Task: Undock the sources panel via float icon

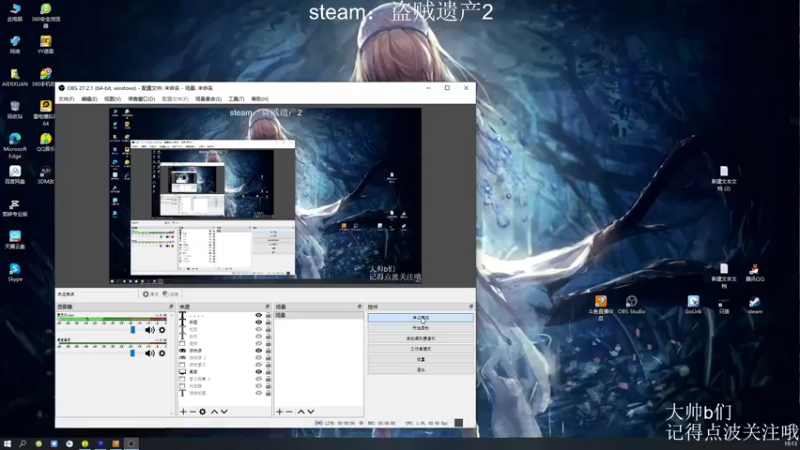Action: coord(267,307)
